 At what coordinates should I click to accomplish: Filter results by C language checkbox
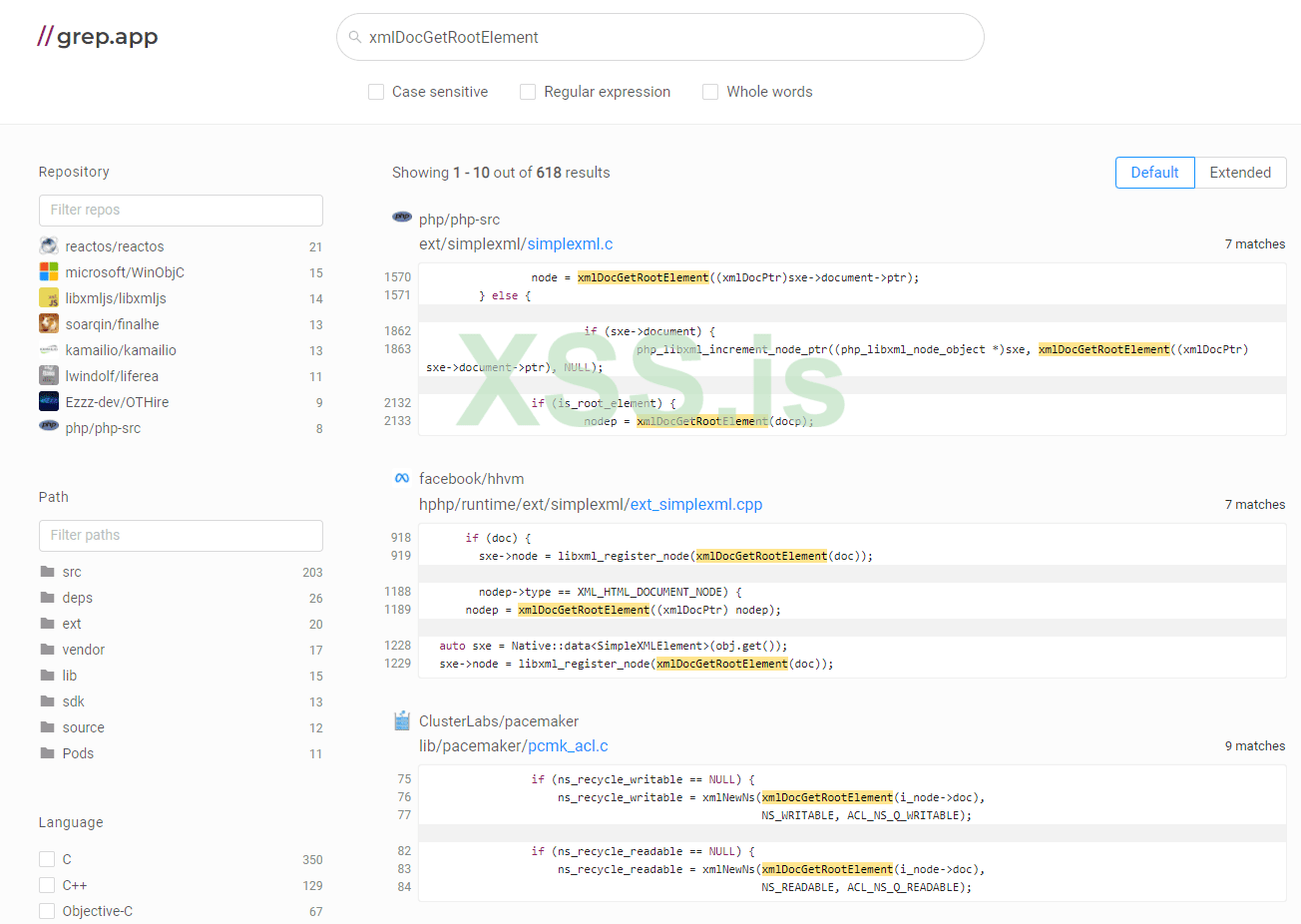pos(47,859)
